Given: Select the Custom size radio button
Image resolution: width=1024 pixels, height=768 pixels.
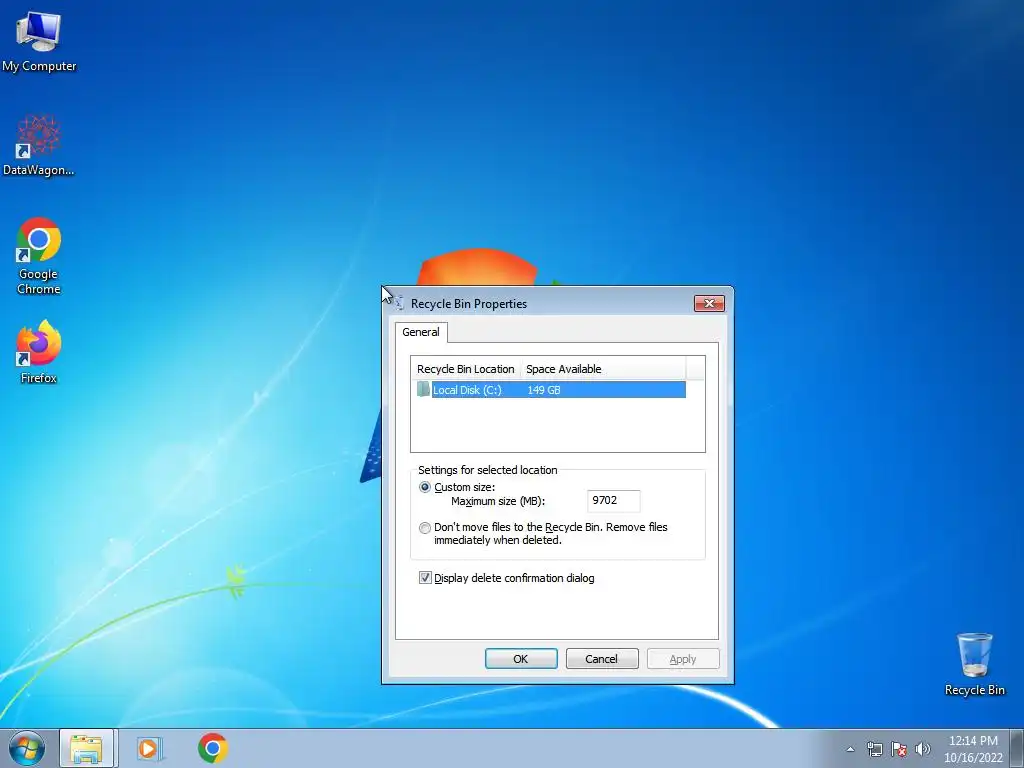Looking at the screenshot, I should (x=425, y=487).
